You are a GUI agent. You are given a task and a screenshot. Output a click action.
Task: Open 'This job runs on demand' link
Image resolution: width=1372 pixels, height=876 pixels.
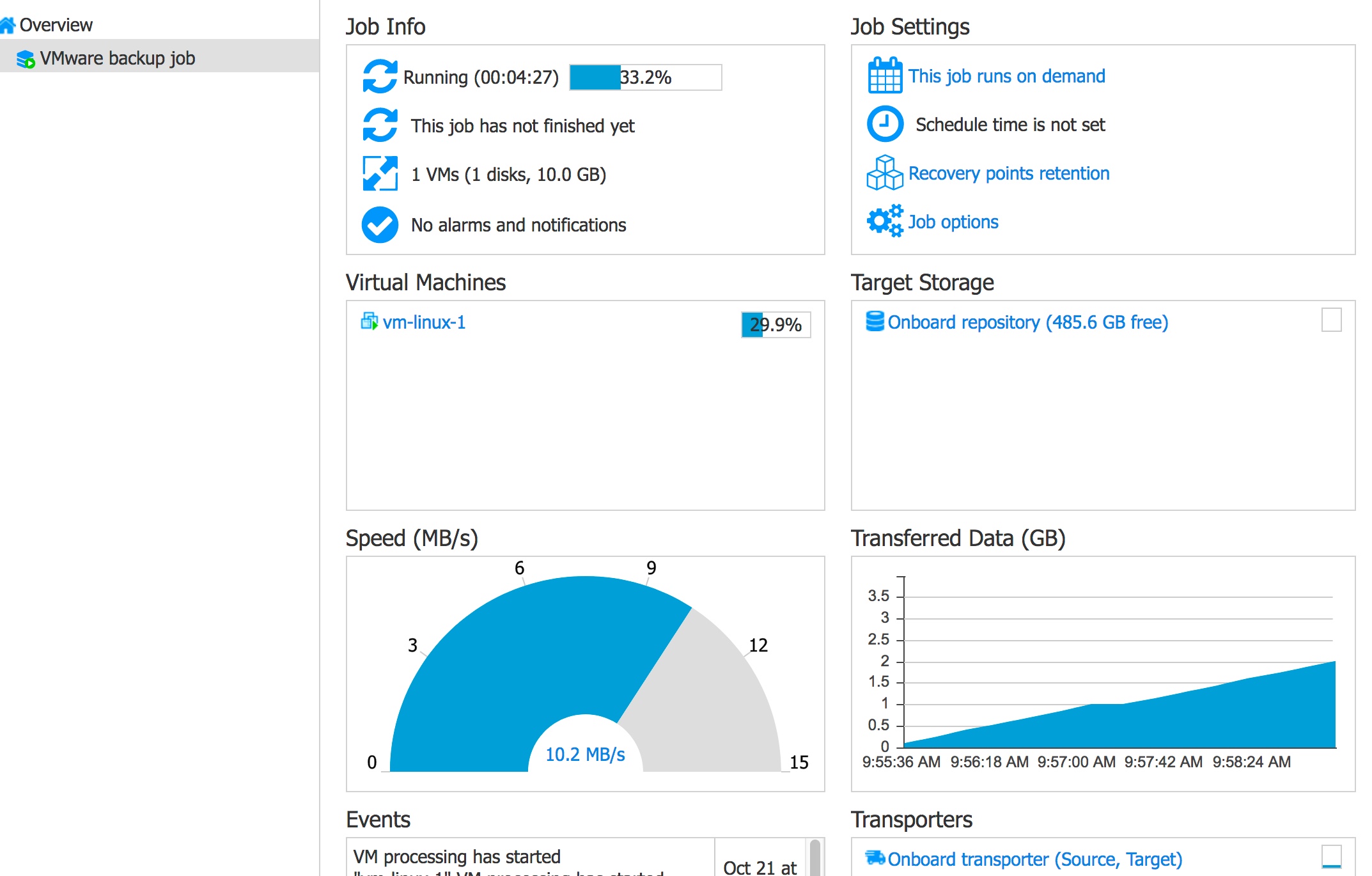(x=1007, y=76)
